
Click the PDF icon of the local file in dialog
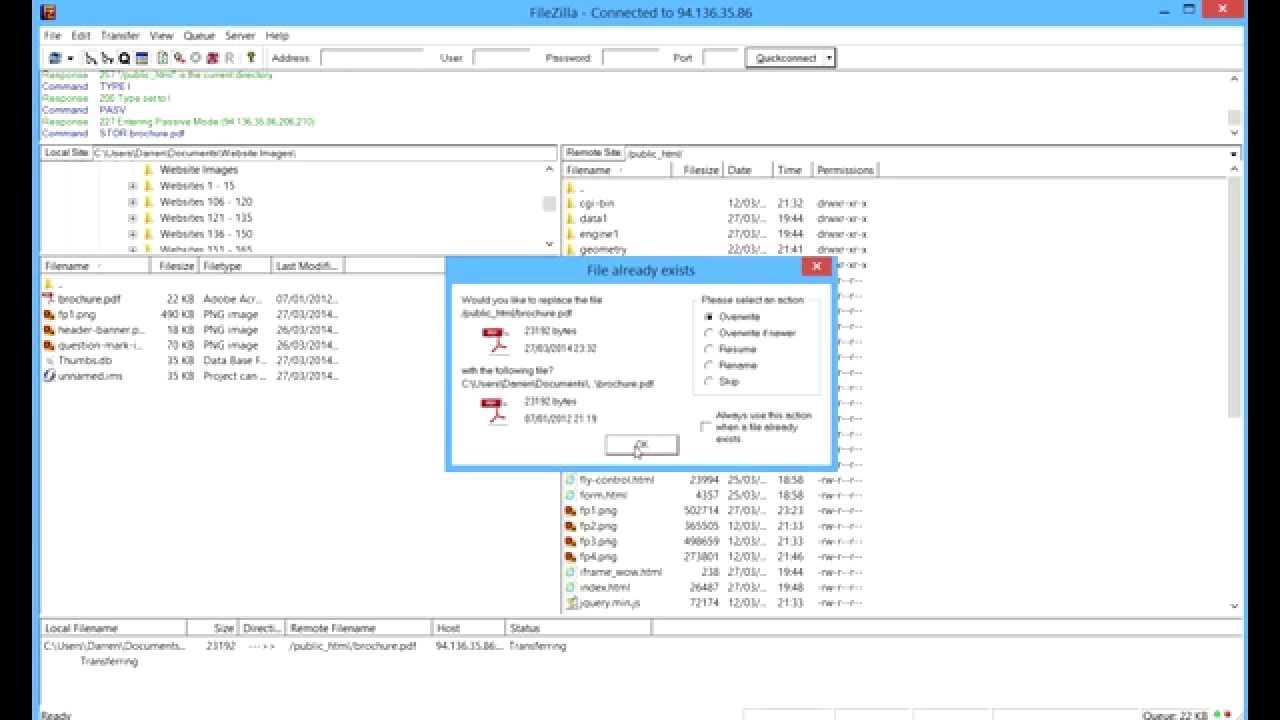click(x=497, y=411)
